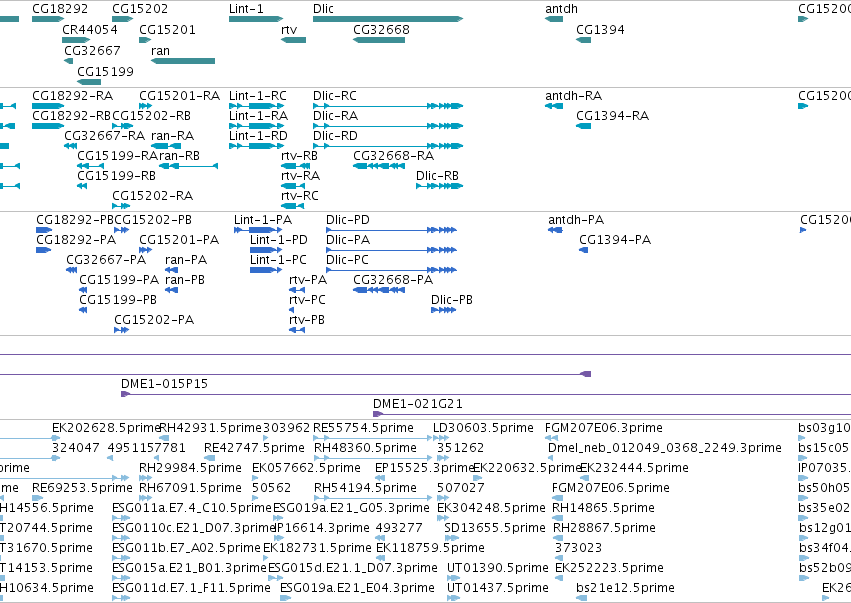Click the CR44054 gene label
This screenshot has height=603, width=851.
point(90,30)
